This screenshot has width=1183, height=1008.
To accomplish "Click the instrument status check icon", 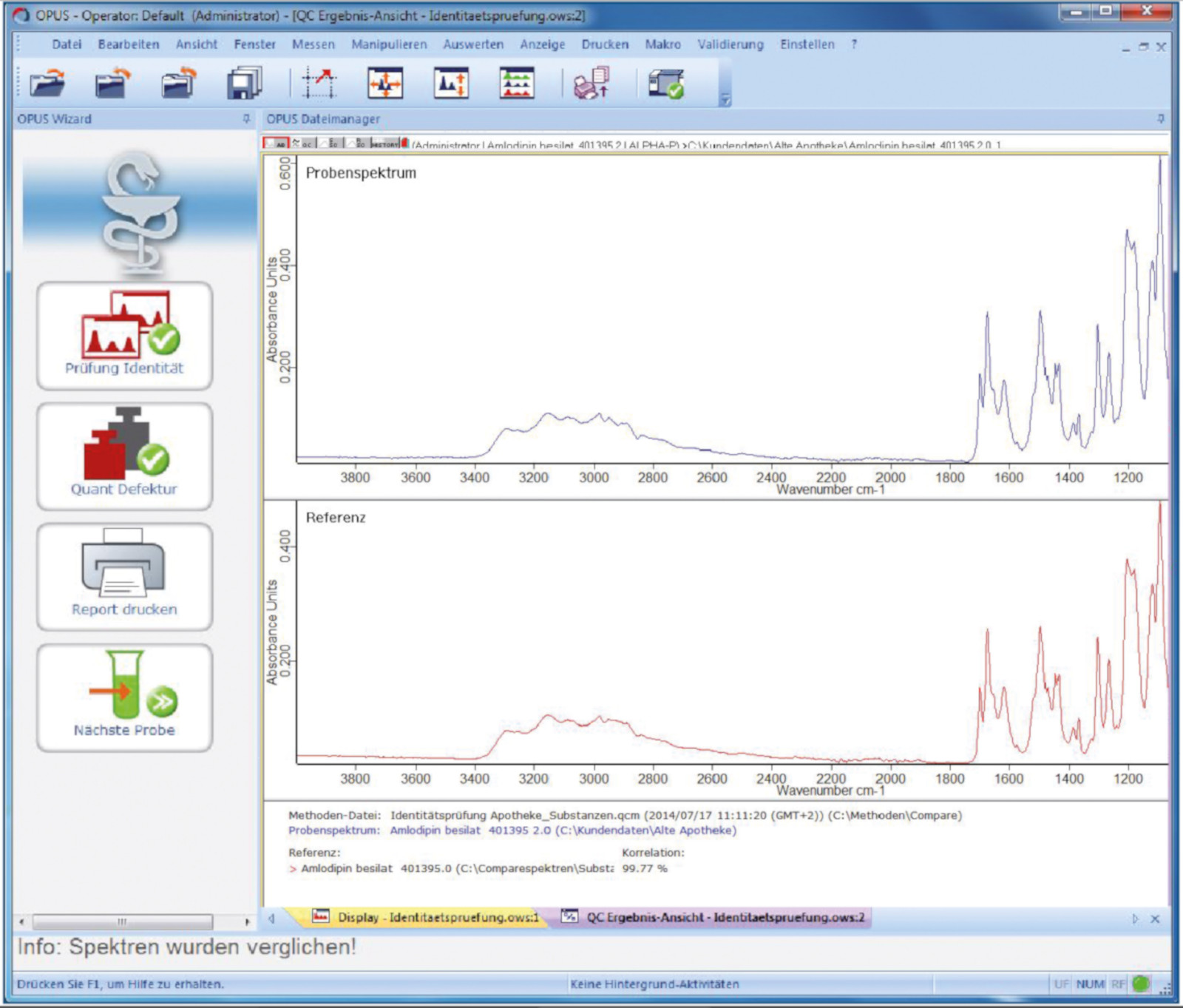I will point(665,83).
